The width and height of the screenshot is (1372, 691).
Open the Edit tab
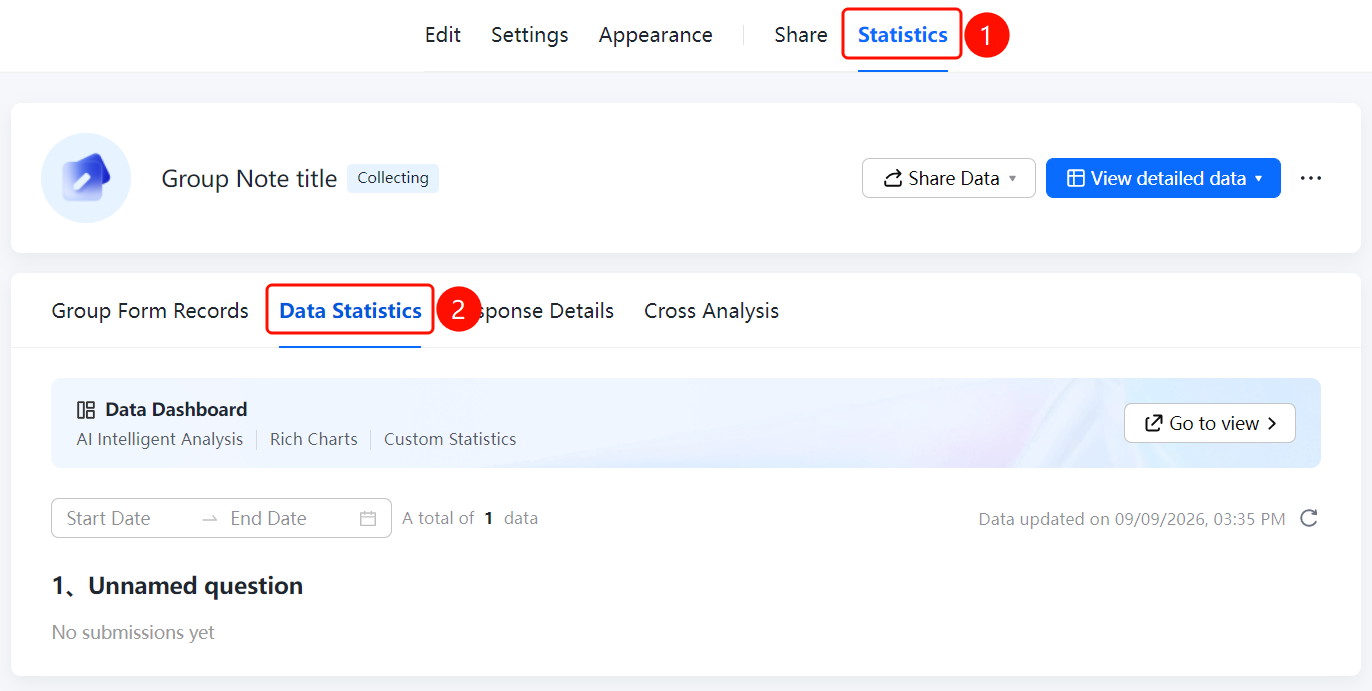(443, 35)
